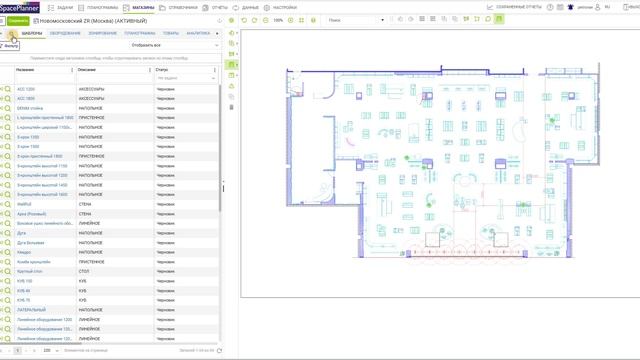Click the zoom in plus icon
Viewport: 640px width, 360px height.
pyautogui.click(x=291, y=20)
